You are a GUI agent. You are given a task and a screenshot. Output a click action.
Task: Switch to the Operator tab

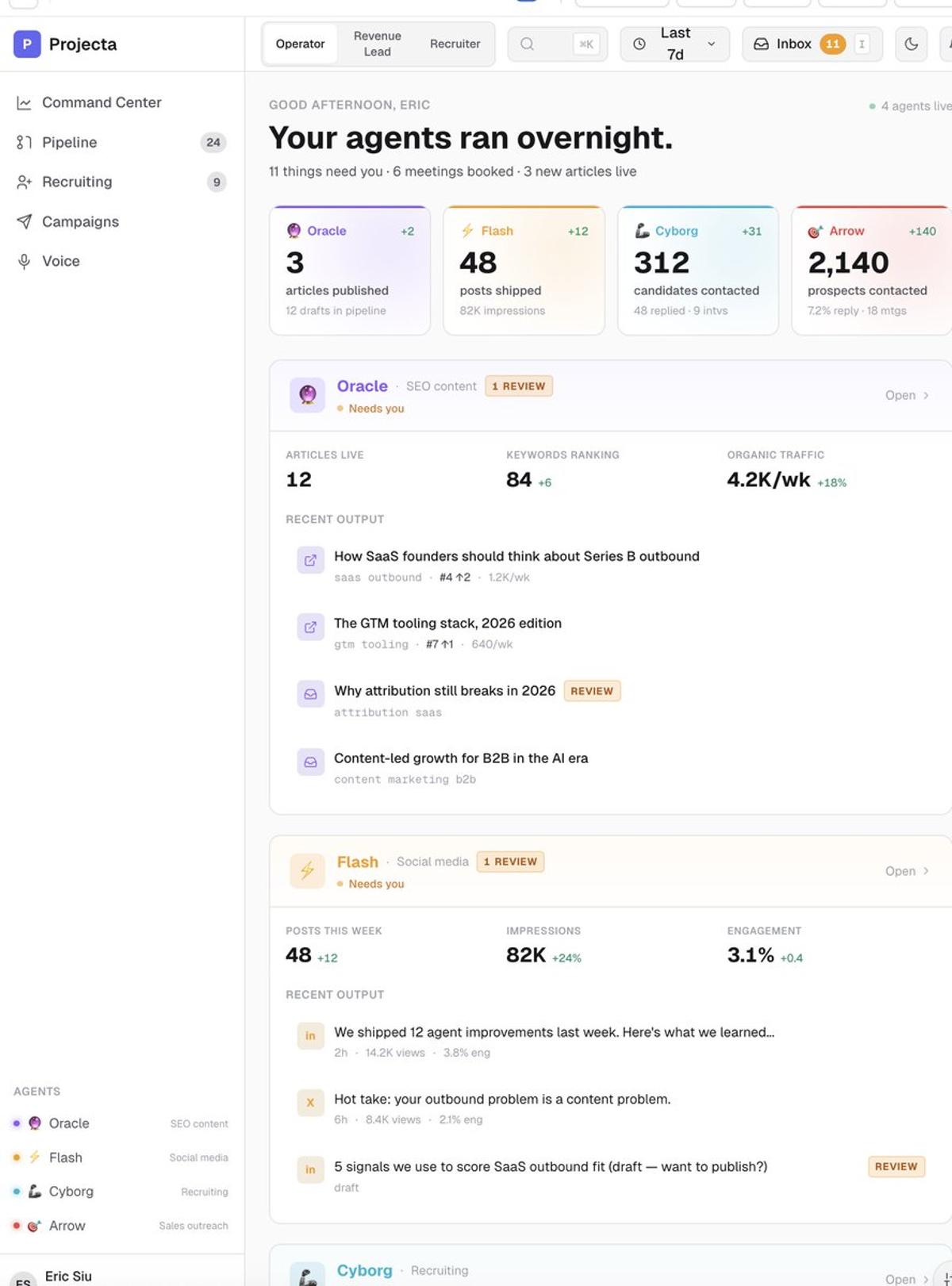(x=300, y=44)
